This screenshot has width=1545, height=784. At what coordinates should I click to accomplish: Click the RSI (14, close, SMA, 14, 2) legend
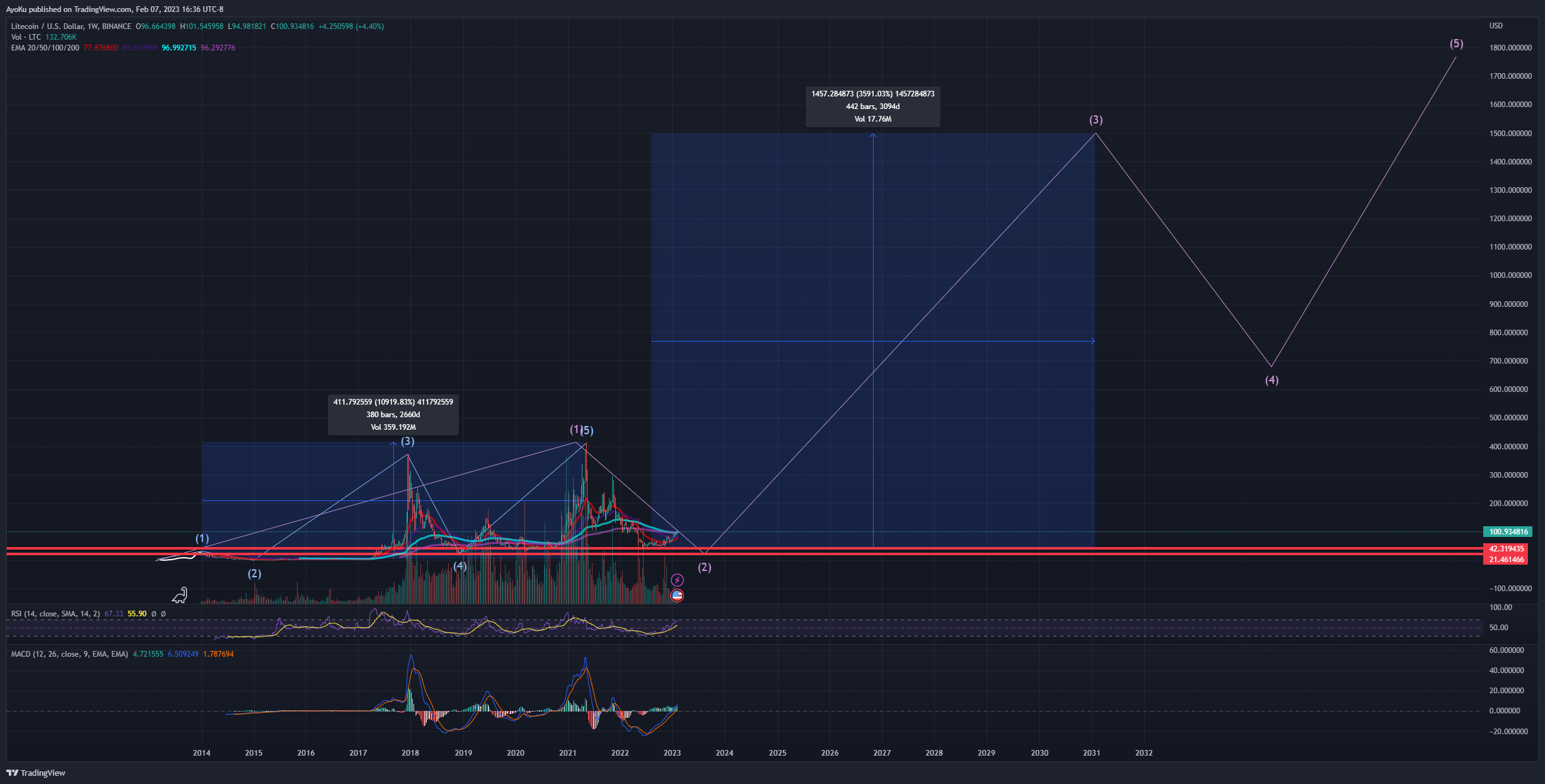[55, 614]
